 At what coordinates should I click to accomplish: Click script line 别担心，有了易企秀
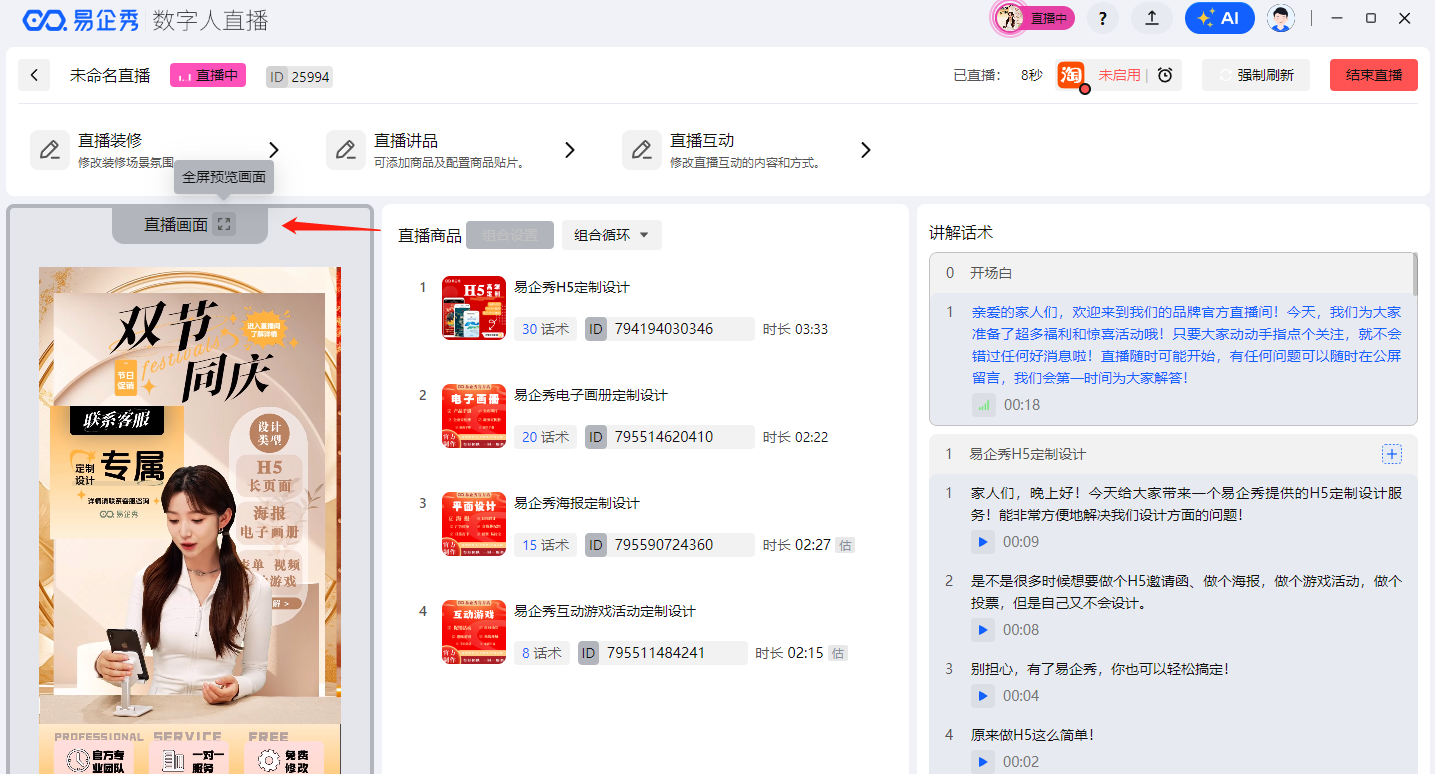click(x=1100, y=669)
